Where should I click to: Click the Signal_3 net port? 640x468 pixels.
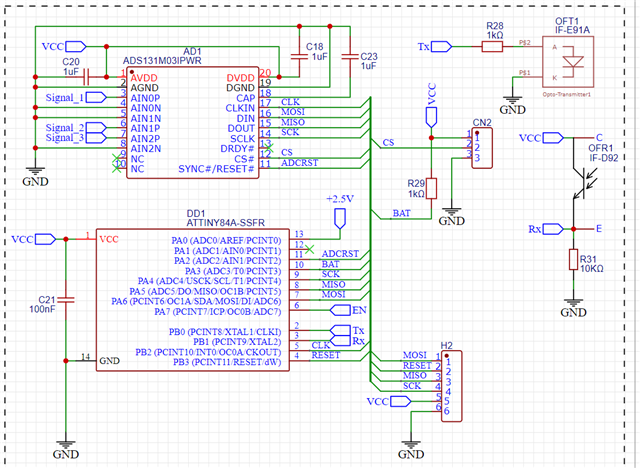96,138
